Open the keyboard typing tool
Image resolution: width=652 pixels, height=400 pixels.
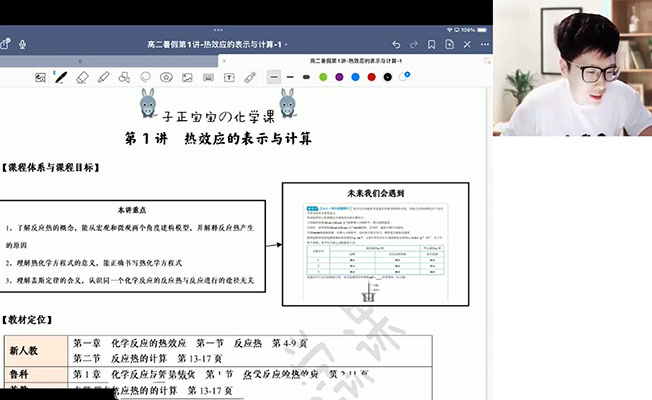(x=208, y=77)
